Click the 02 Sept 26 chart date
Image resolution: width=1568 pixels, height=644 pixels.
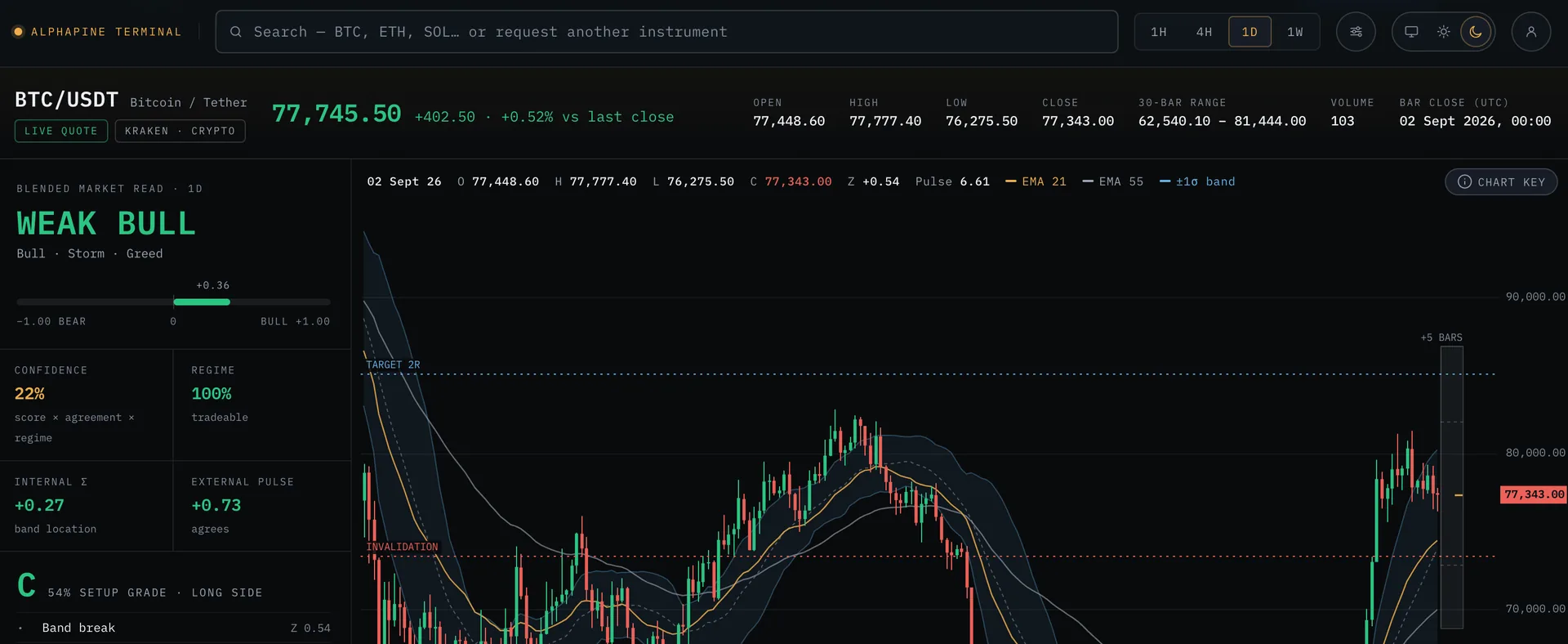click(x=404, y=181)
